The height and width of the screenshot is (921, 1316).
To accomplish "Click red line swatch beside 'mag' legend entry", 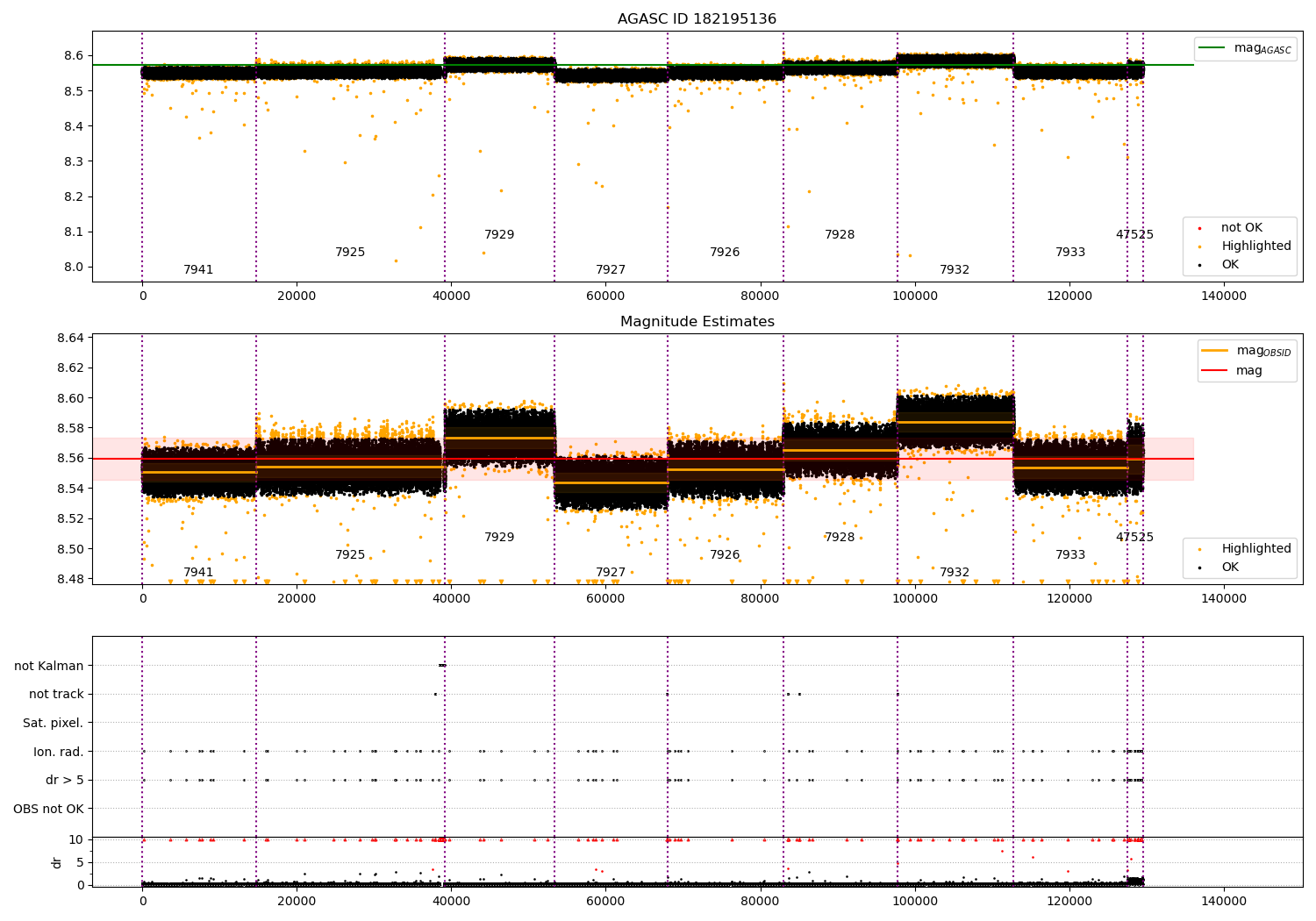I will [x=1215, y=370].
